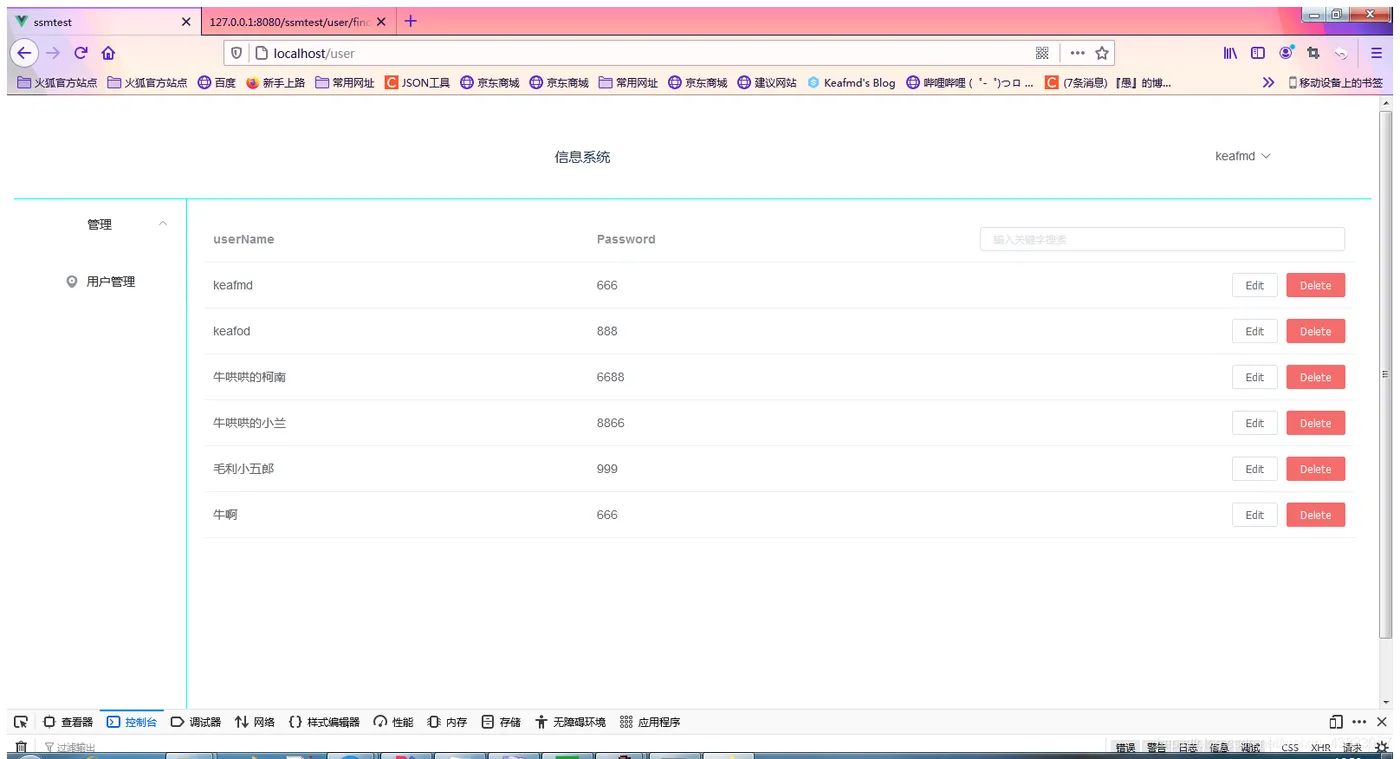Start the screenshot crop tool icon
Image resolution: width=1400 pixels, height=759 pixels.
tap(1314, 53)
